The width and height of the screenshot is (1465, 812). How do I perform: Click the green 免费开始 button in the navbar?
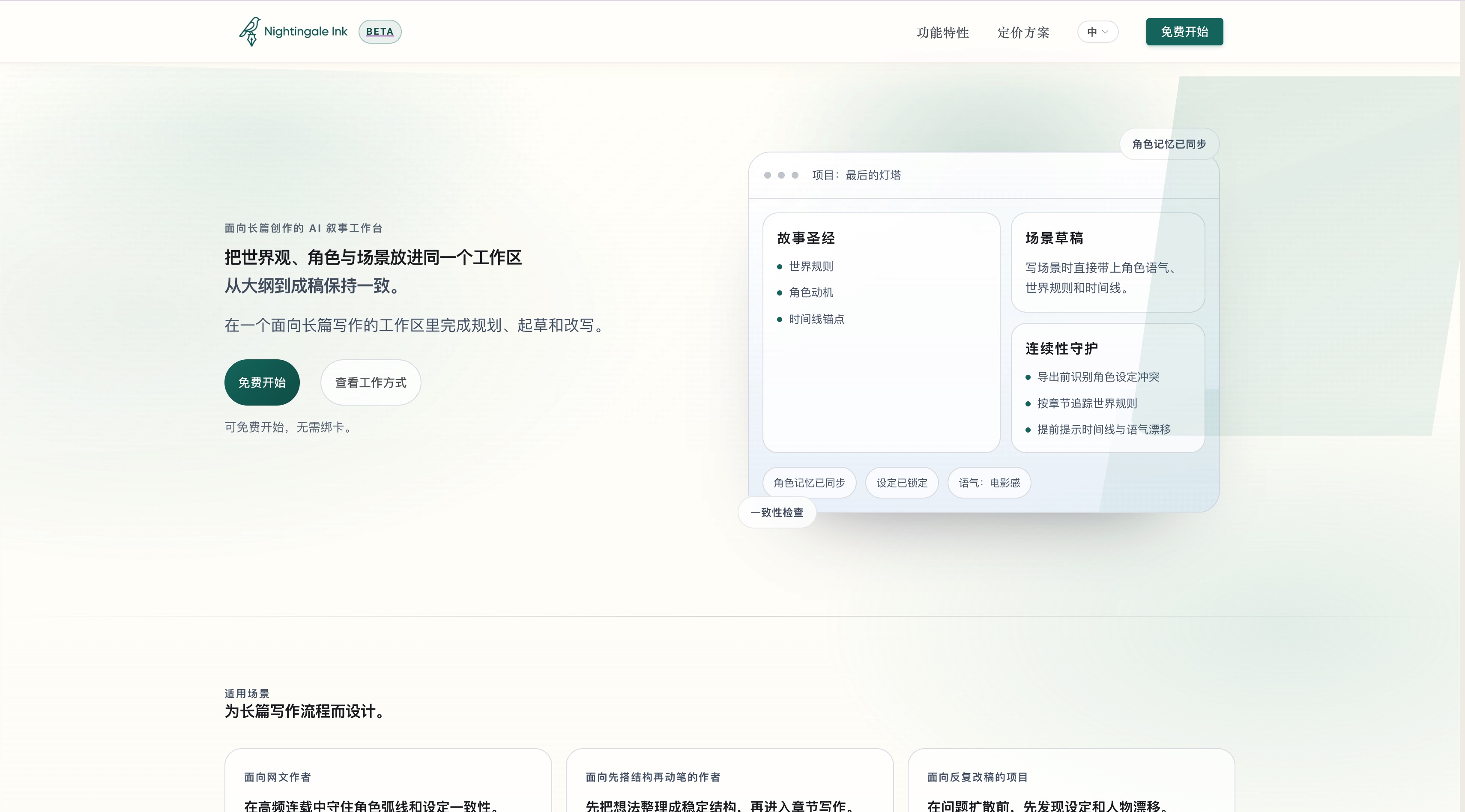click(x=1184, y=32)
